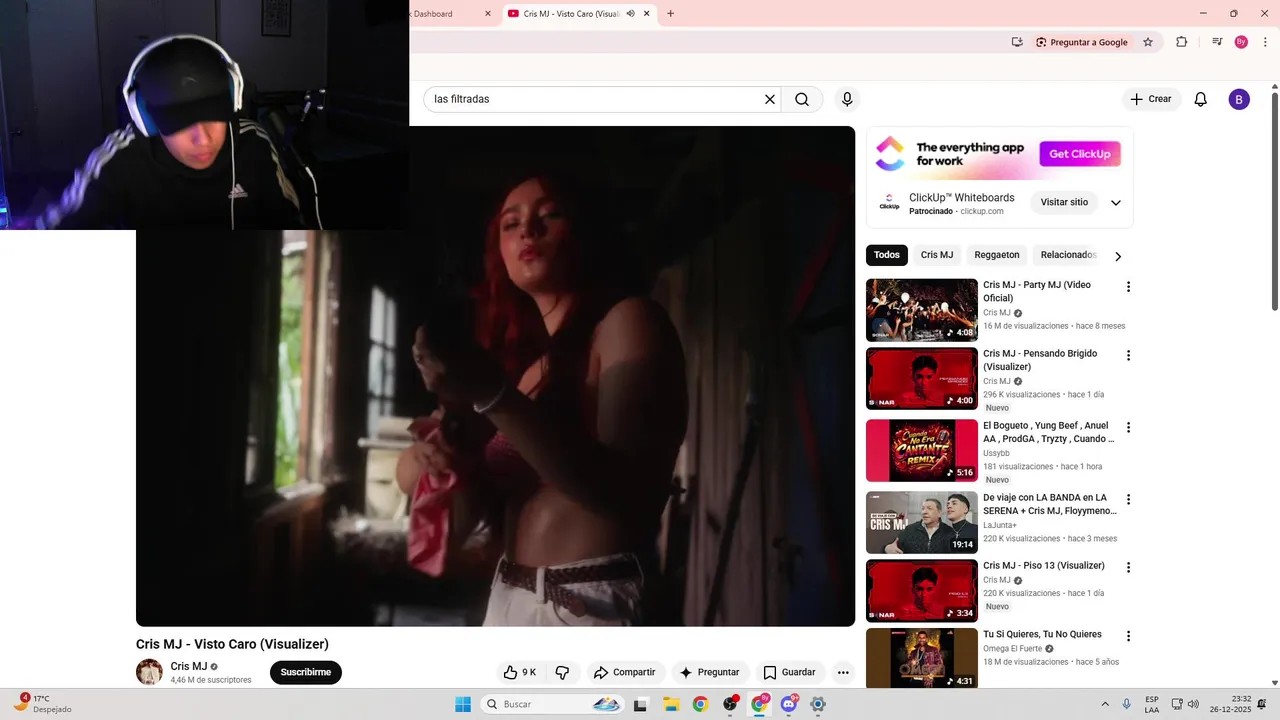Screen dimensions: 1280x720
Task: Click the taskbar Buscar search box
Action: coord(554,704)
